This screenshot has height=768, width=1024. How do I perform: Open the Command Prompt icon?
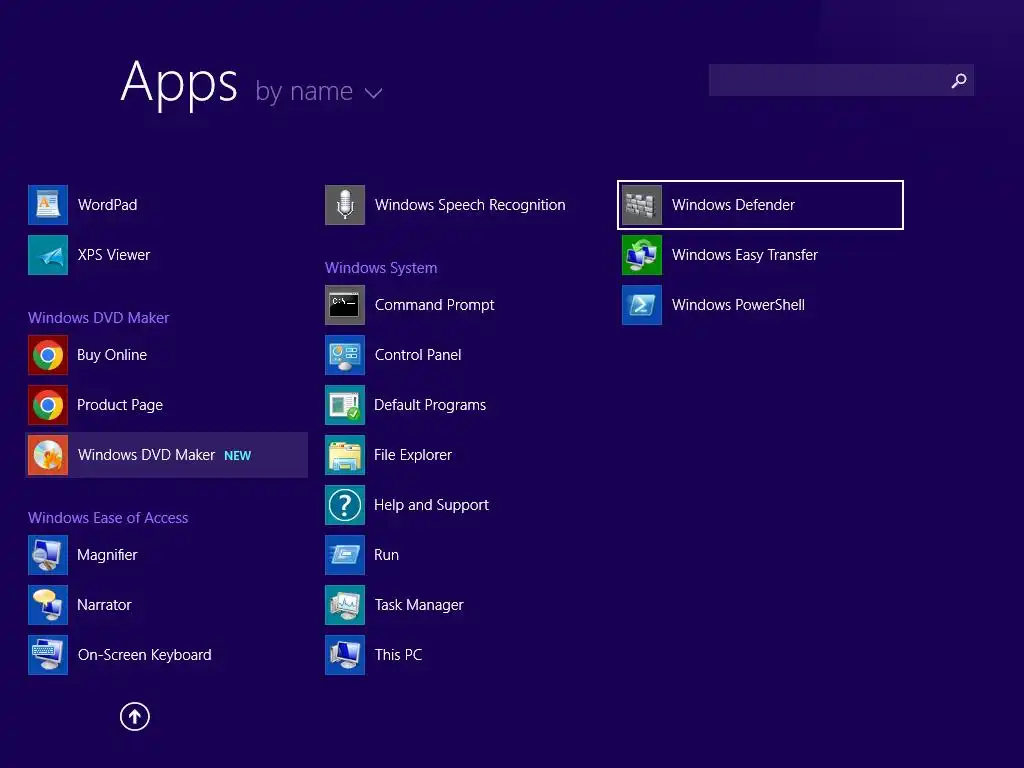coord(345,304)
